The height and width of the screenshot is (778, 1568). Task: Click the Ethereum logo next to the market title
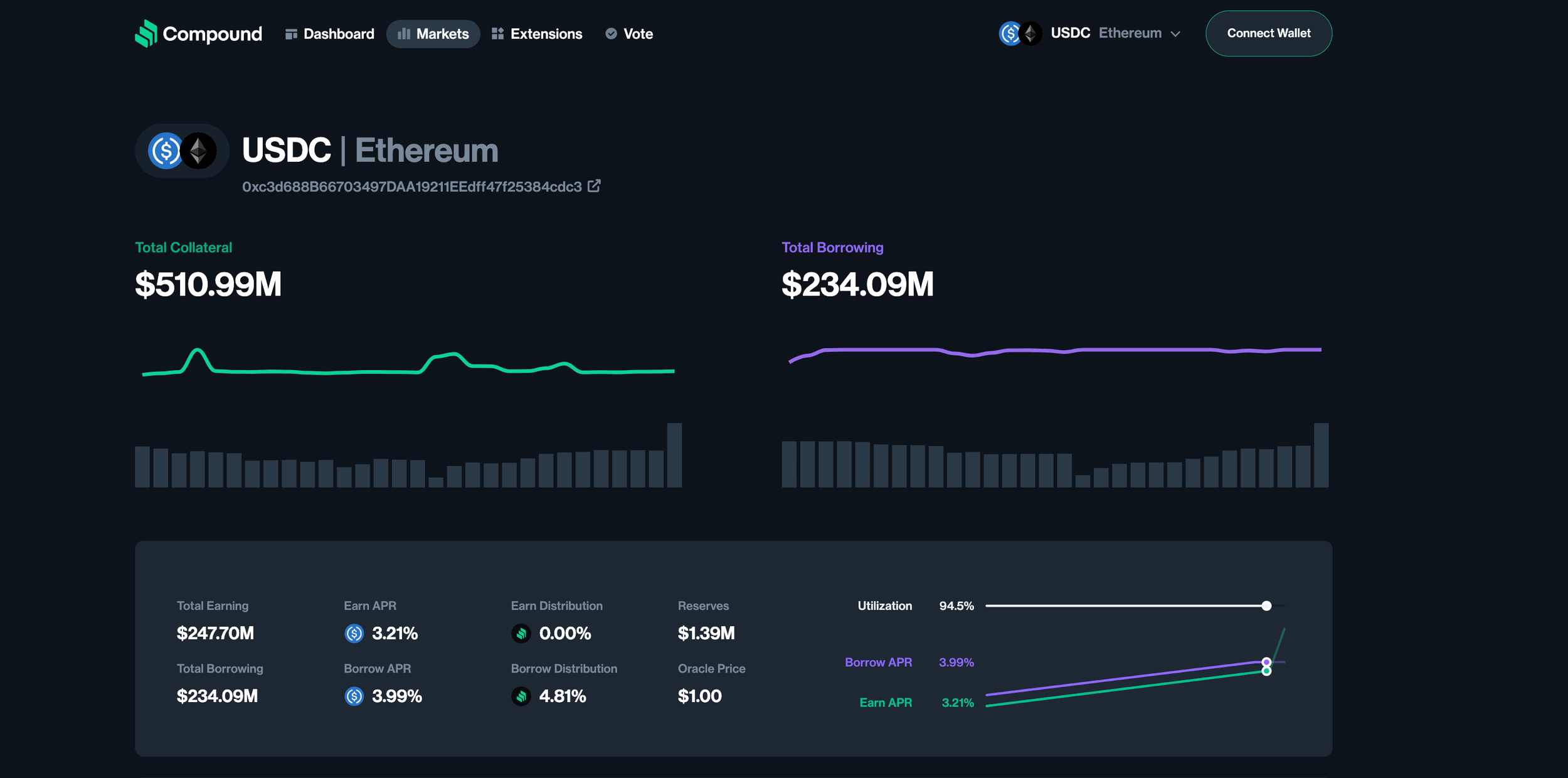coord(198,151)
